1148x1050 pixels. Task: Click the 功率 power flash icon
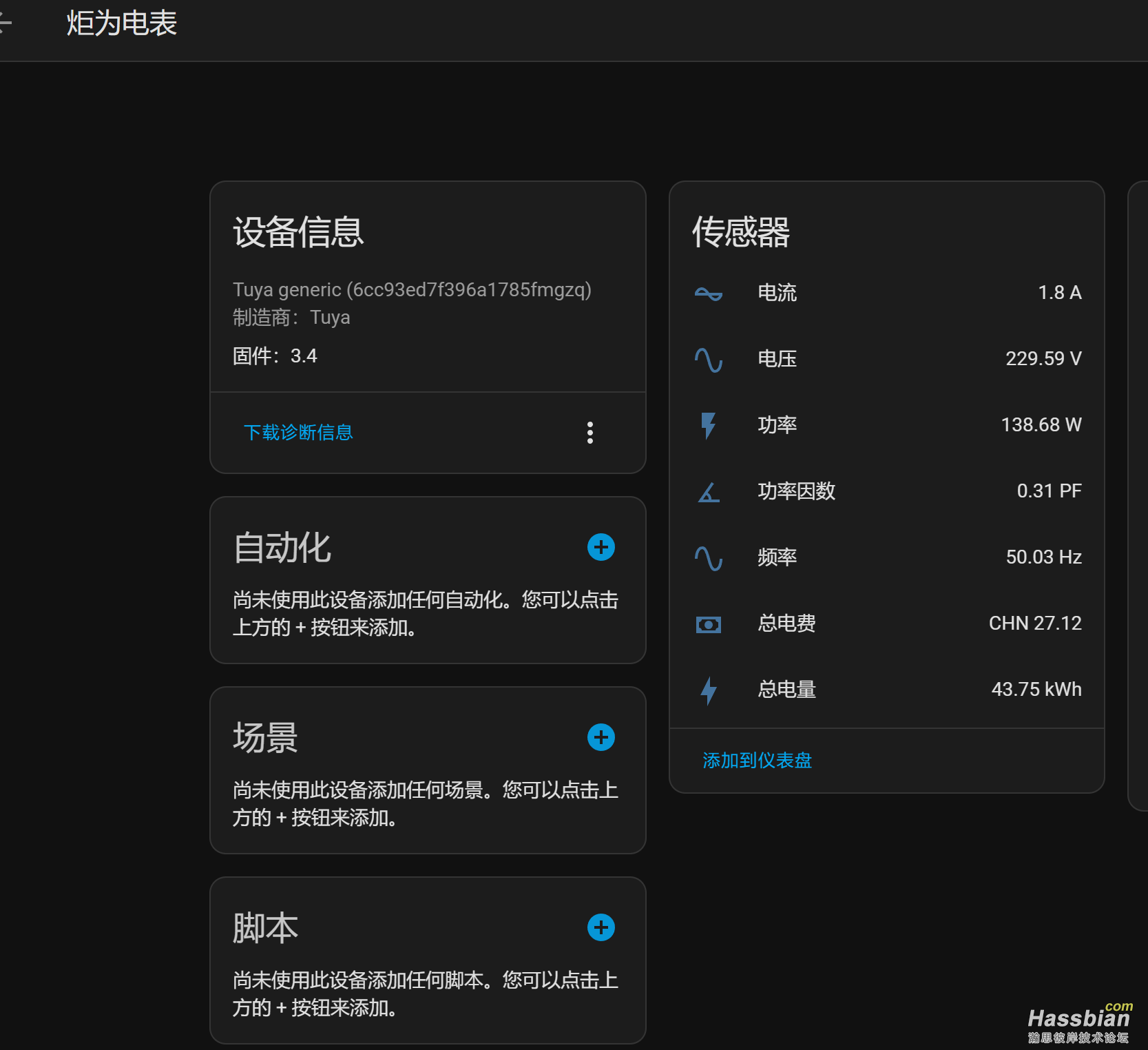[x=709, y=426]
